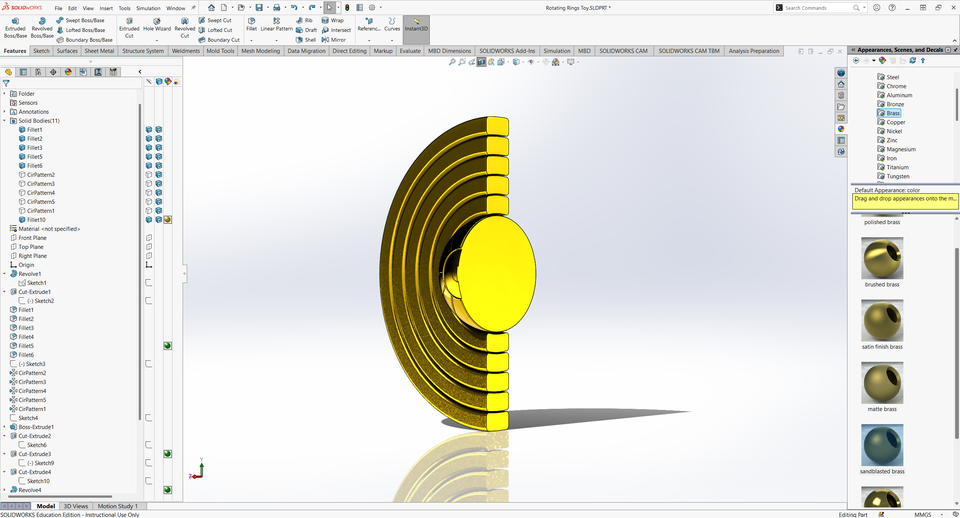960x518 pixels.
Task: Open the Linear Pattern dropdown arrow
Action: coord(276,40)
